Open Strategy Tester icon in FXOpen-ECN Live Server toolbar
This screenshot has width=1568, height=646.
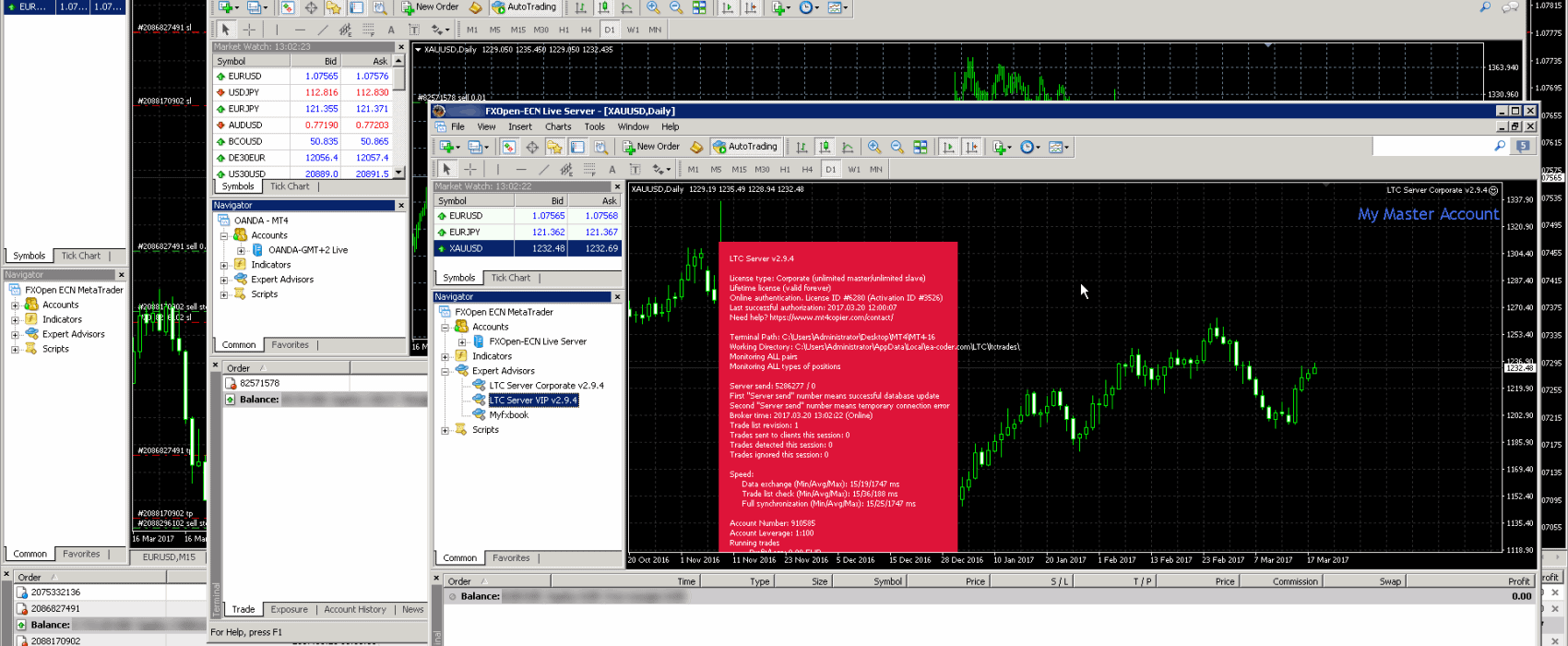pyautogui.click(x=600, y=147)
